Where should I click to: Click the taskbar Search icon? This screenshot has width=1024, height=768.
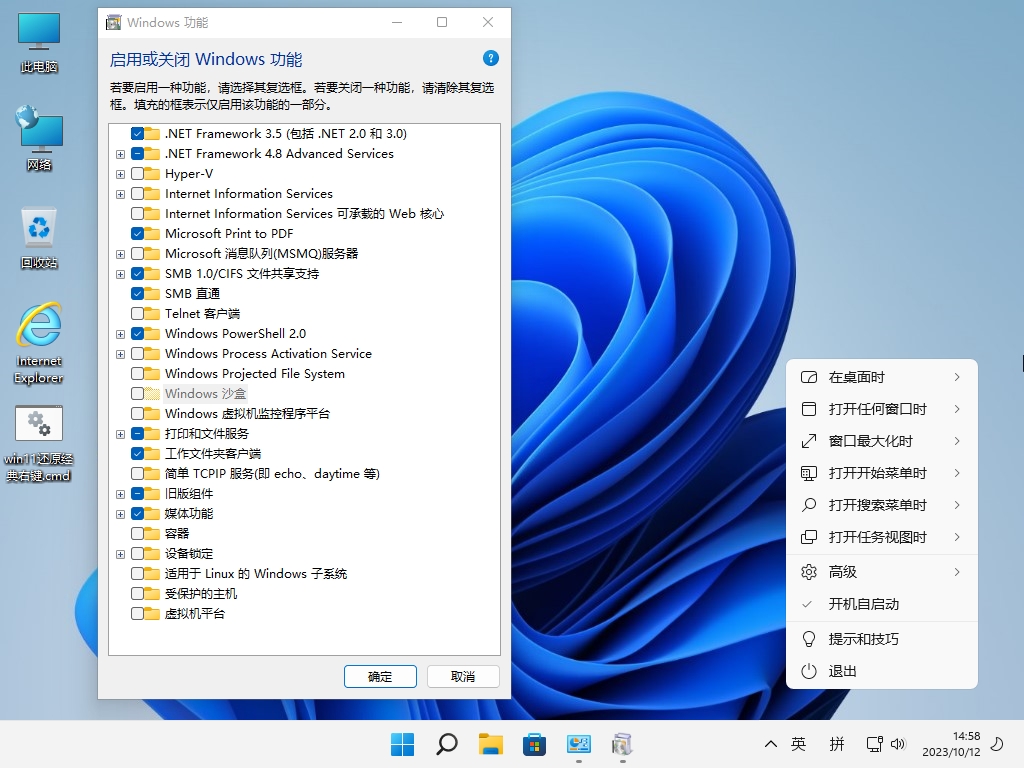tap(446, 744)
